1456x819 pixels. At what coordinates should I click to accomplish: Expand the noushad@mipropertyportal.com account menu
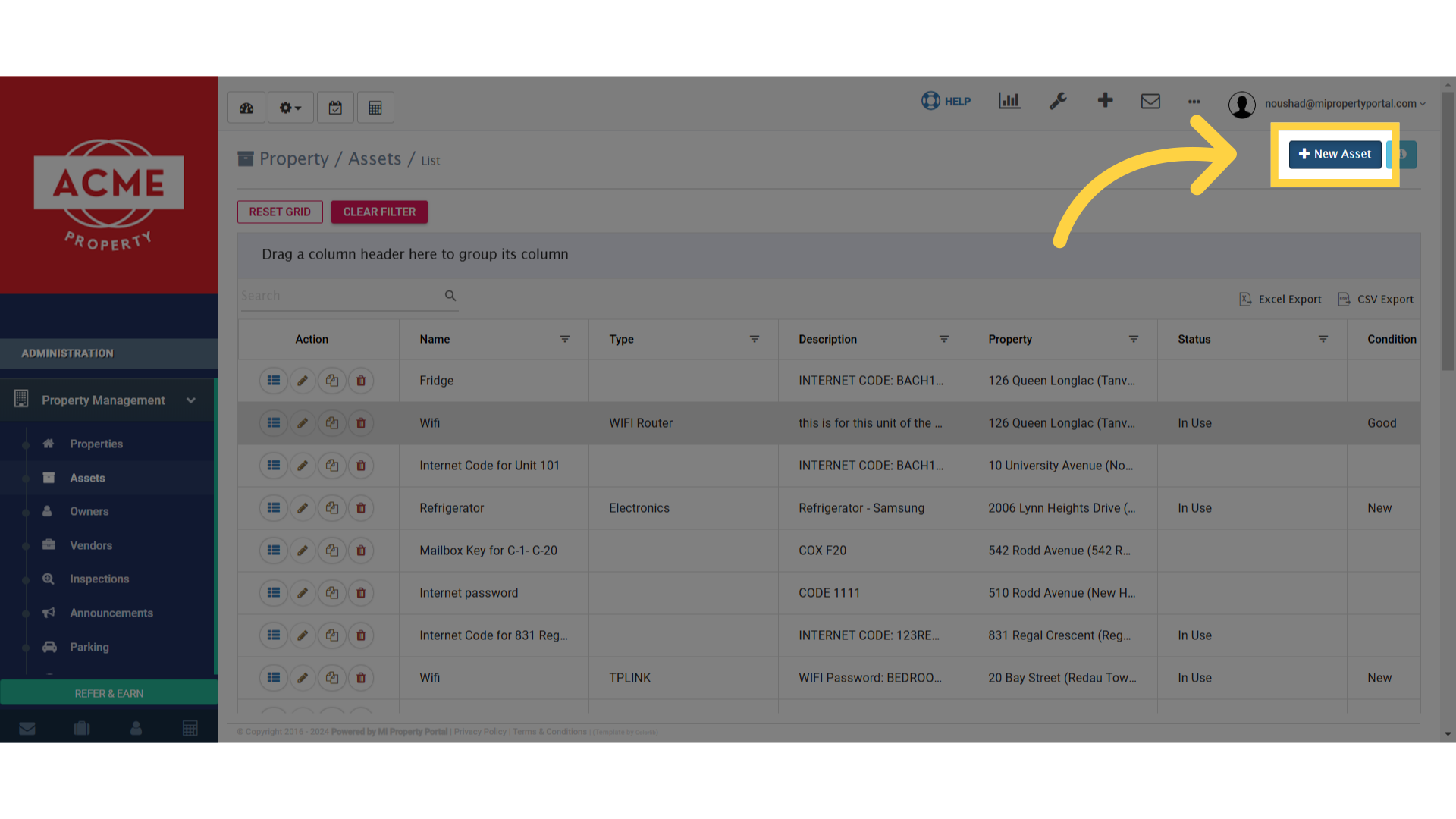click(x=1342, y=104)
